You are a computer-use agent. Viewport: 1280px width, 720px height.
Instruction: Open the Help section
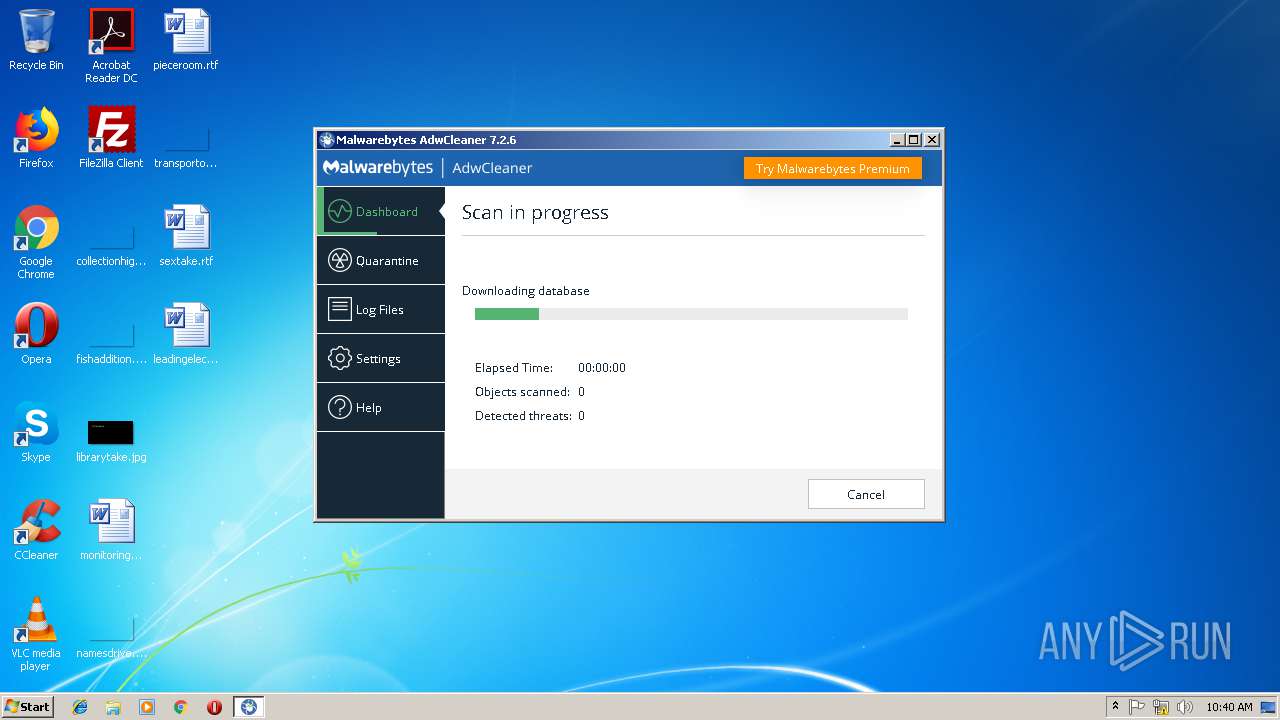pyautogui.click(x=381, y=407)
